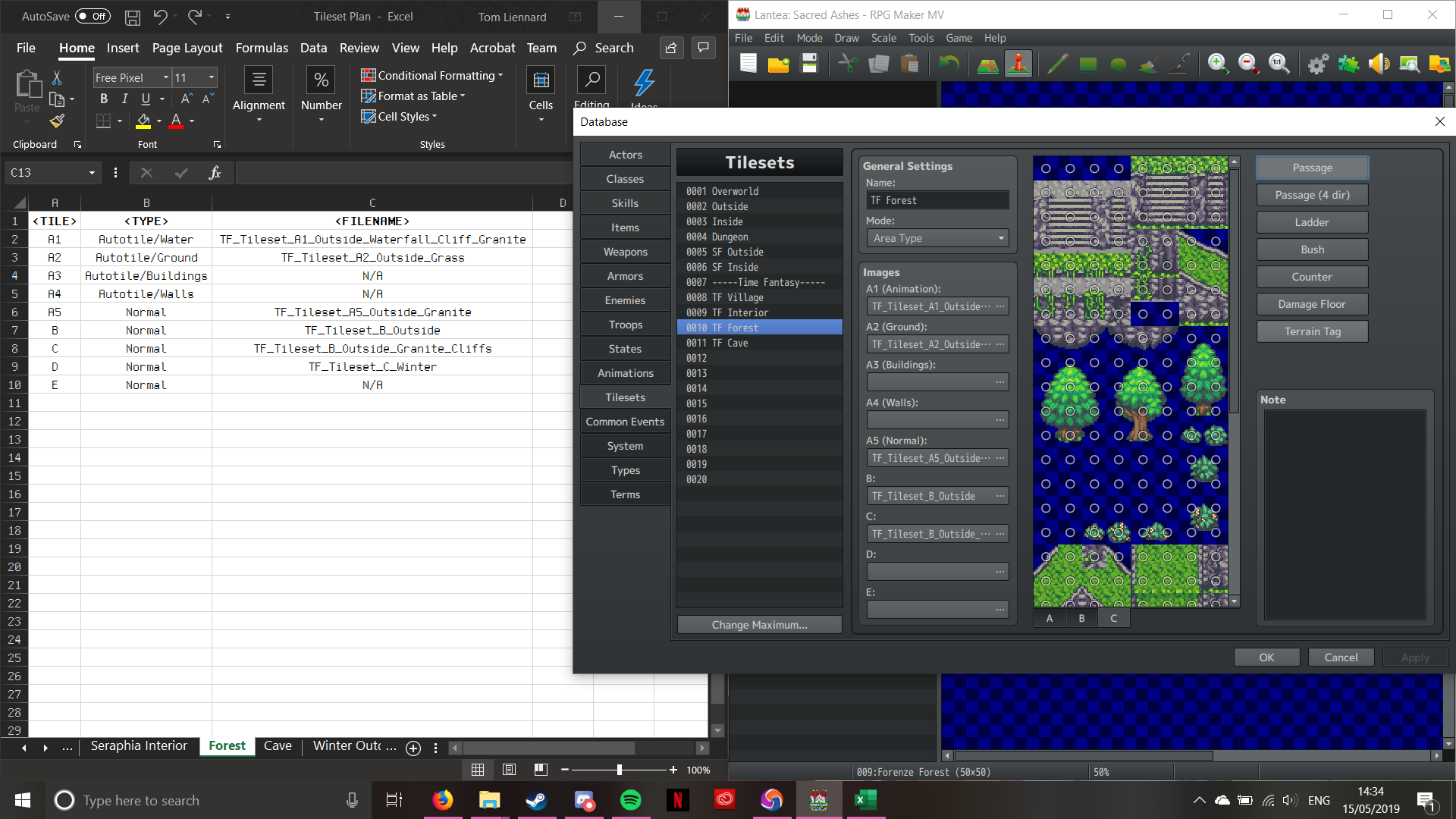The height and width of the screenshot is (819, 1456).
Task: Open the Mode Area Type dropdown
Action: click(x=937, y=238)
